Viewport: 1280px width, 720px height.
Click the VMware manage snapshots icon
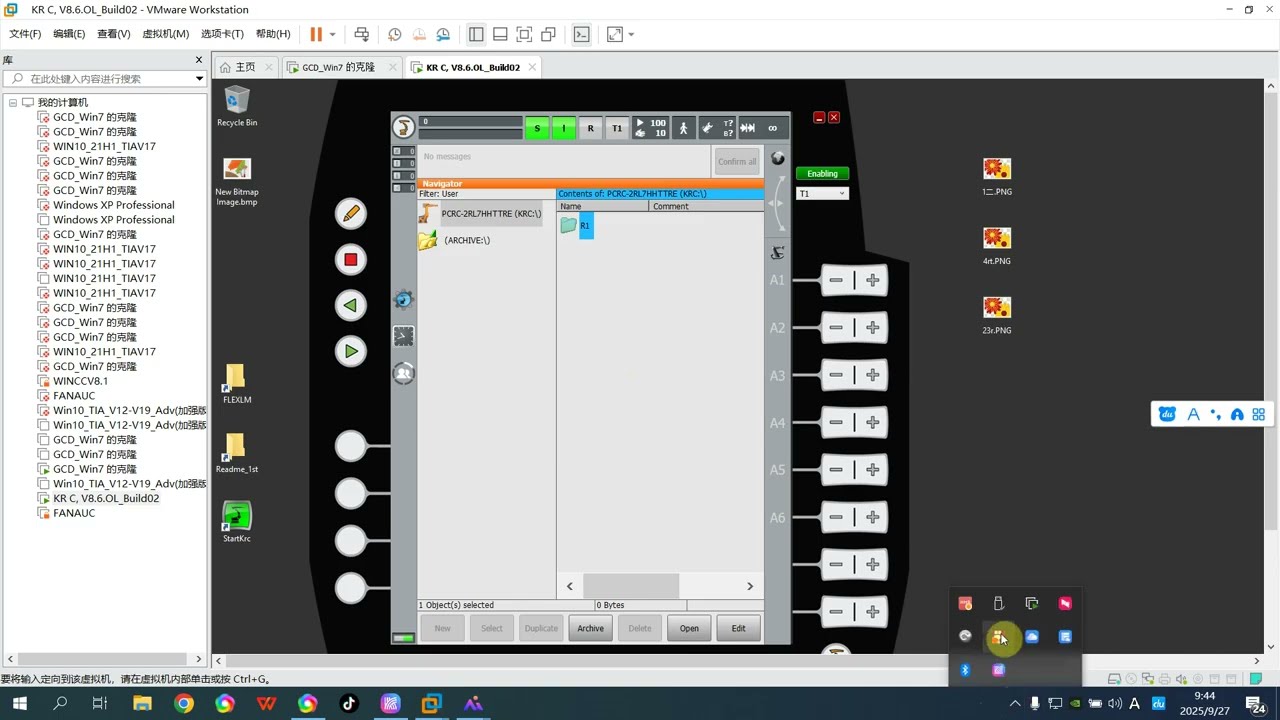click(443, 34)
